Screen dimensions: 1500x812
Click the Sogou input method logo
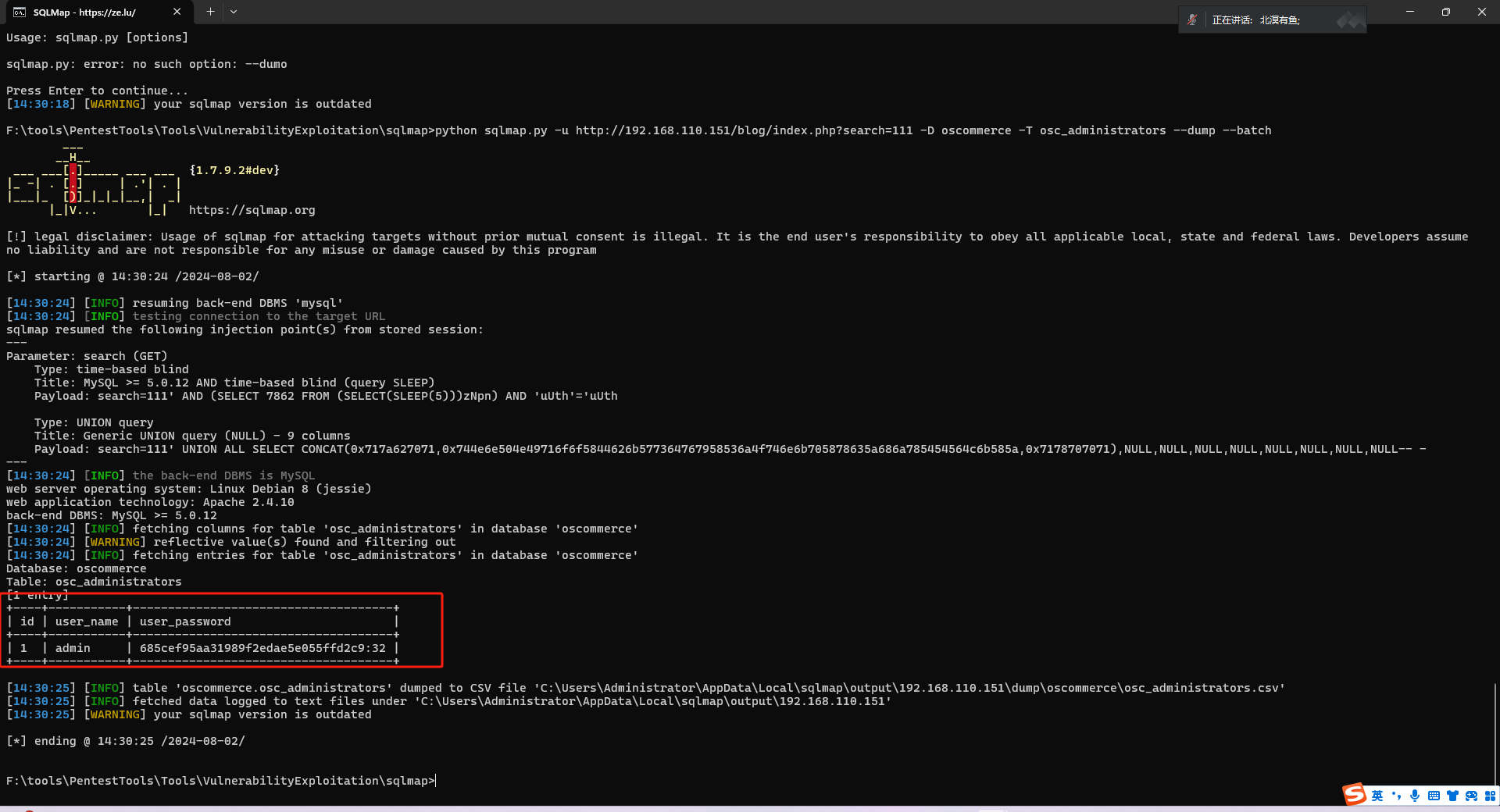point(1357,795)
